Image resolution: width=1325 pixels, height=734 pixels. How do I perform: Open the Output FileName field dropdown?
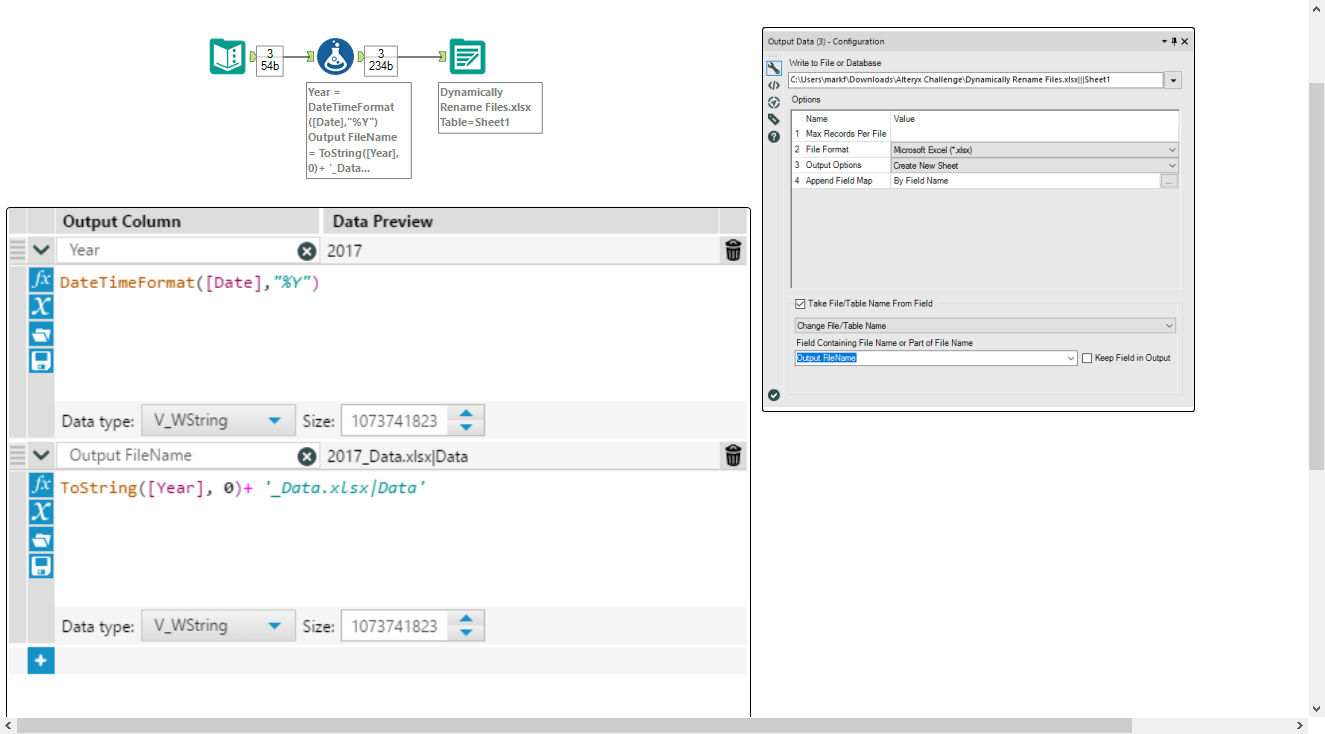(x=1069, y=358)
